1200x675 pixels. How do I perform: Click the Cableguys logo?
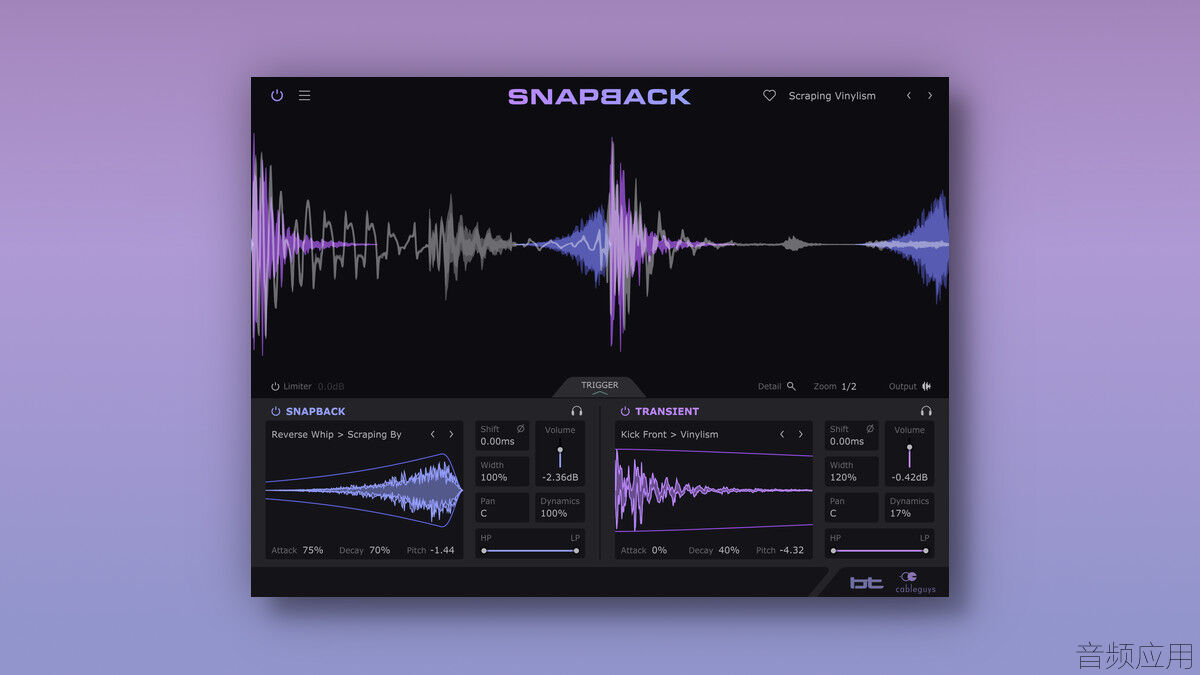914,582
